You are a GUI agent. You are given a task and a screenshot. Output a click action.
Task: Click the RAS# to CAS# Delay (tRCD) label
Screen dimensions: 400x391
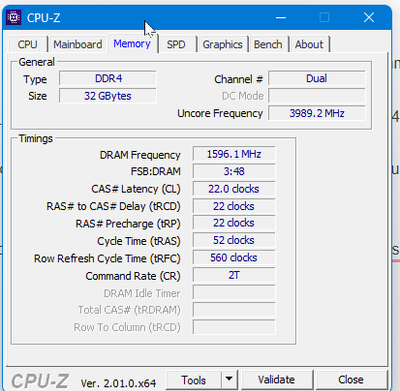[x=113, y=207]
